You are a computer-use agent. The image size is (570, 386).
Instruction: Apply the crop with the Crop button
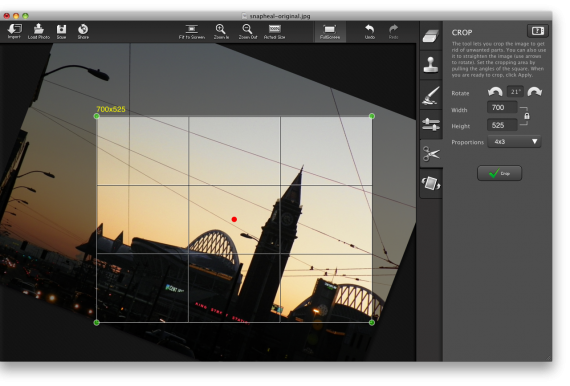(x=499, y=173)
